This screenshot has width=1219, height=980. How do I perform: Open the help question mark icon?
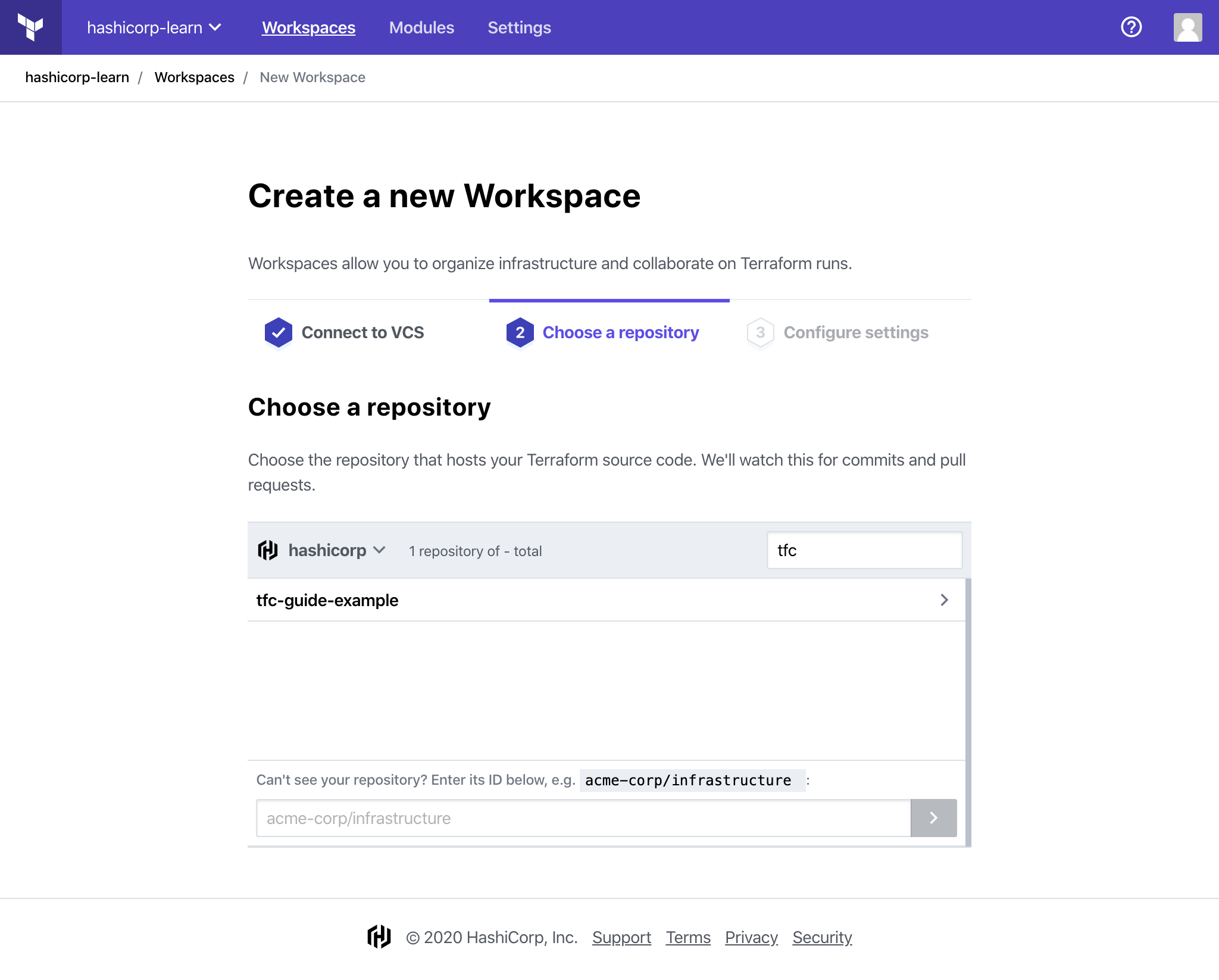point(1131,27)
